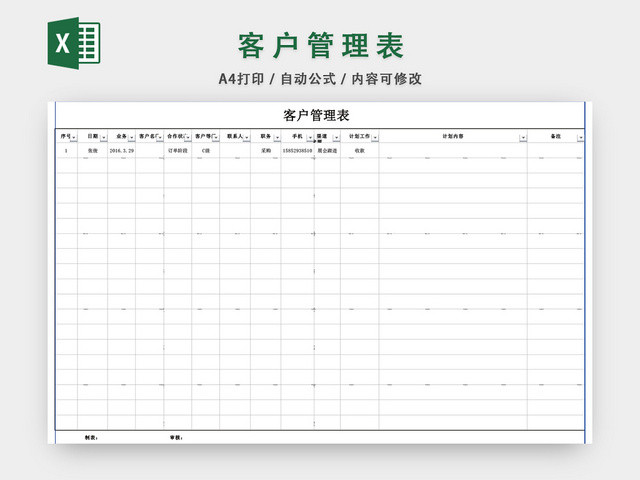Open the 客户名 column filter dropdown
The width and height of the screenshot is (640, 480).
(x=160, y=138)
